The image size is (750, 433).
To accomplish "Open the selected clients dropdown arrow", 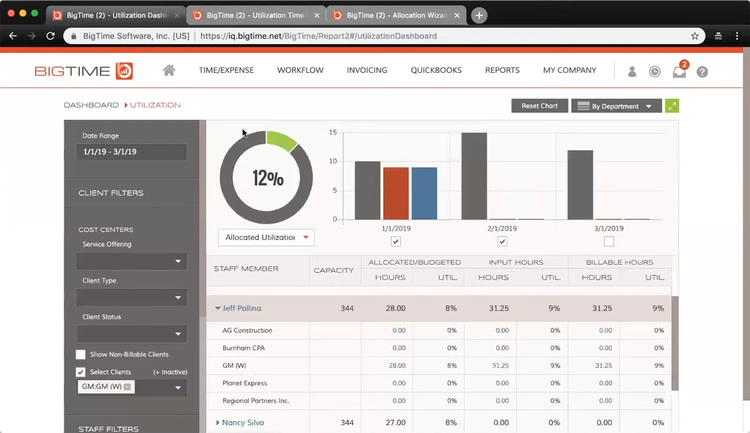I will [x=178, y=388].
